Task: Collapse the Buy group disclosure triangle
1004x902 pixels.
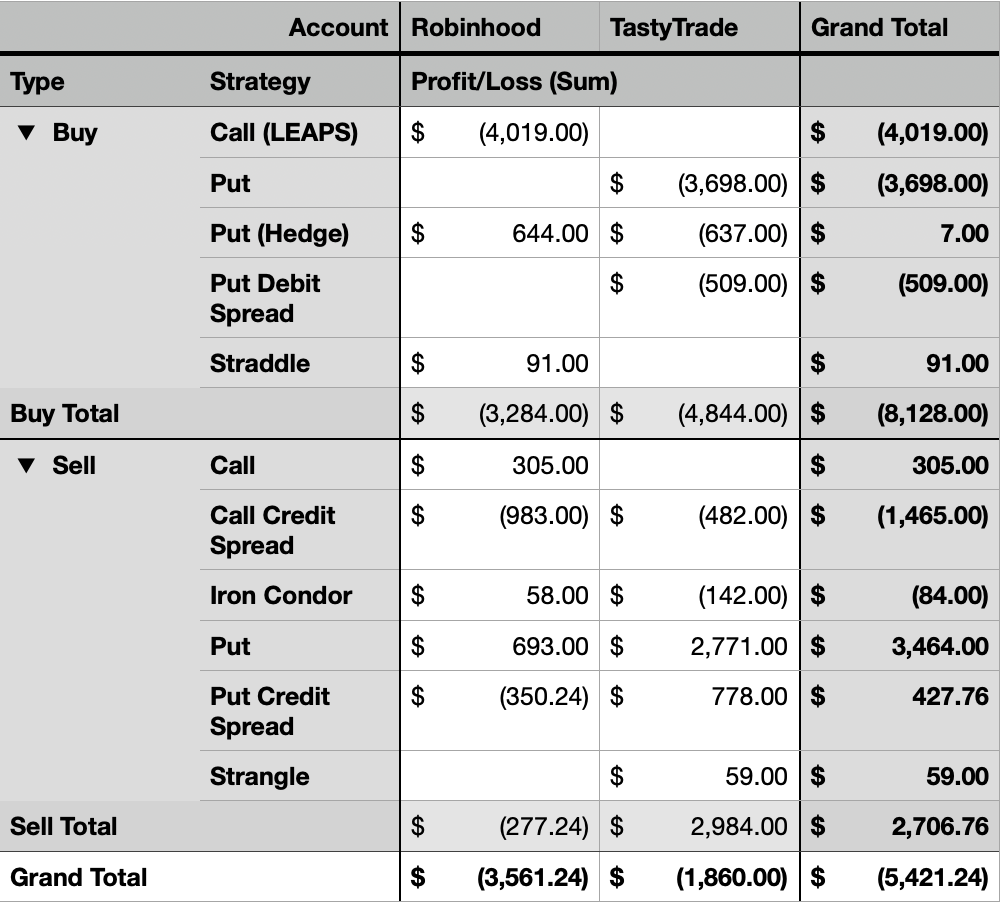Action: coord(27,133)
